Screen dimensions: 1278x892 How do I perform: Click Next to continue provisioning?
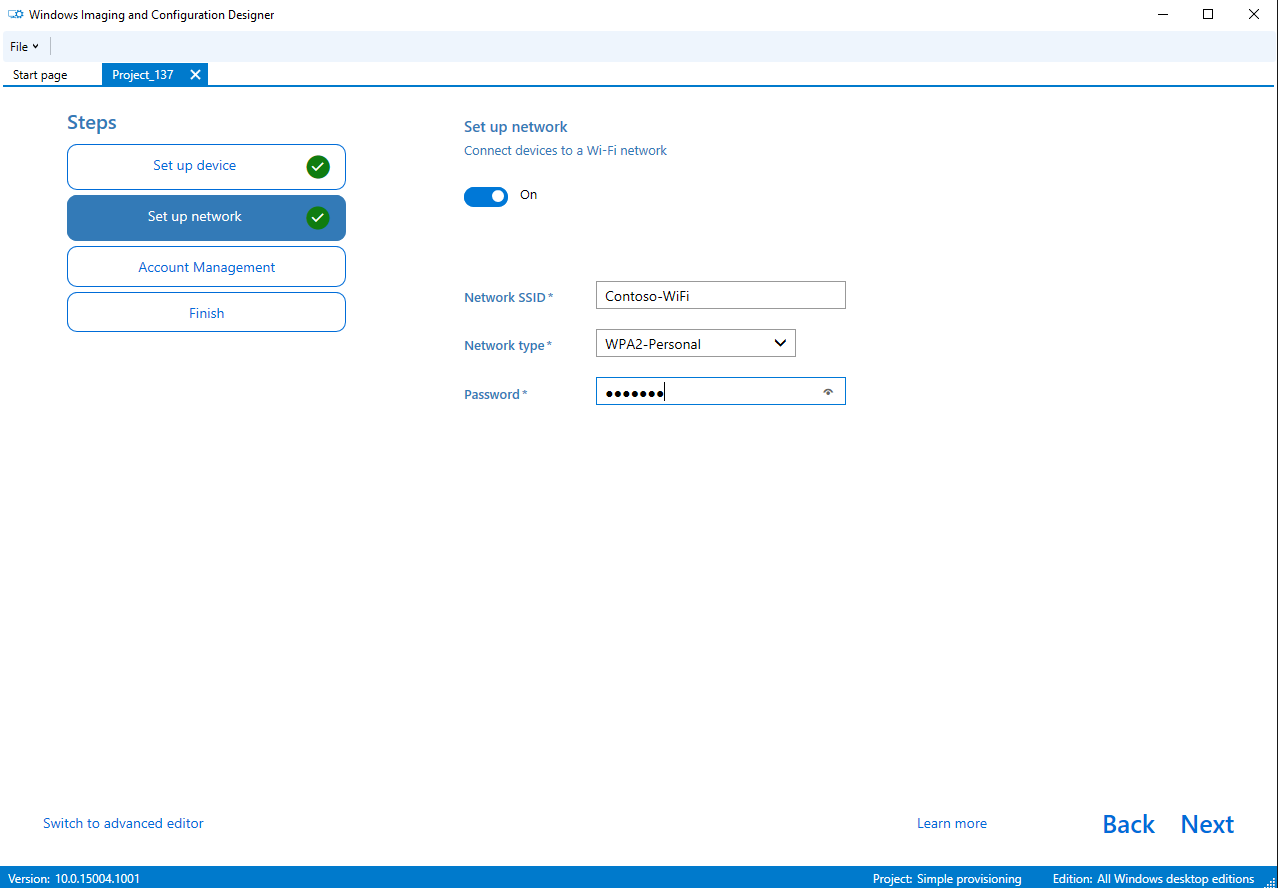(x=1206, y=823)
